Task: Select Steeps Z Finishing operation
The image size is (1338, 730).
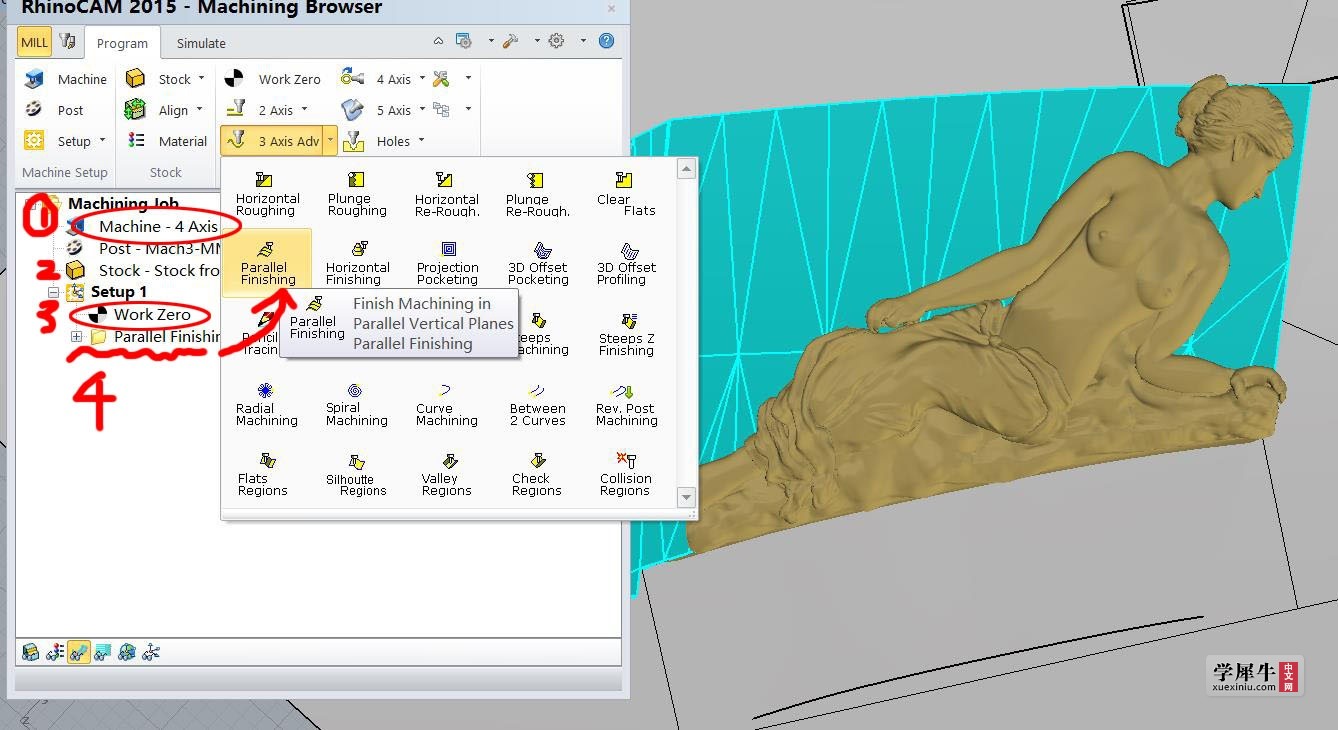Action: pyautogui.click(x=626, y=334)
